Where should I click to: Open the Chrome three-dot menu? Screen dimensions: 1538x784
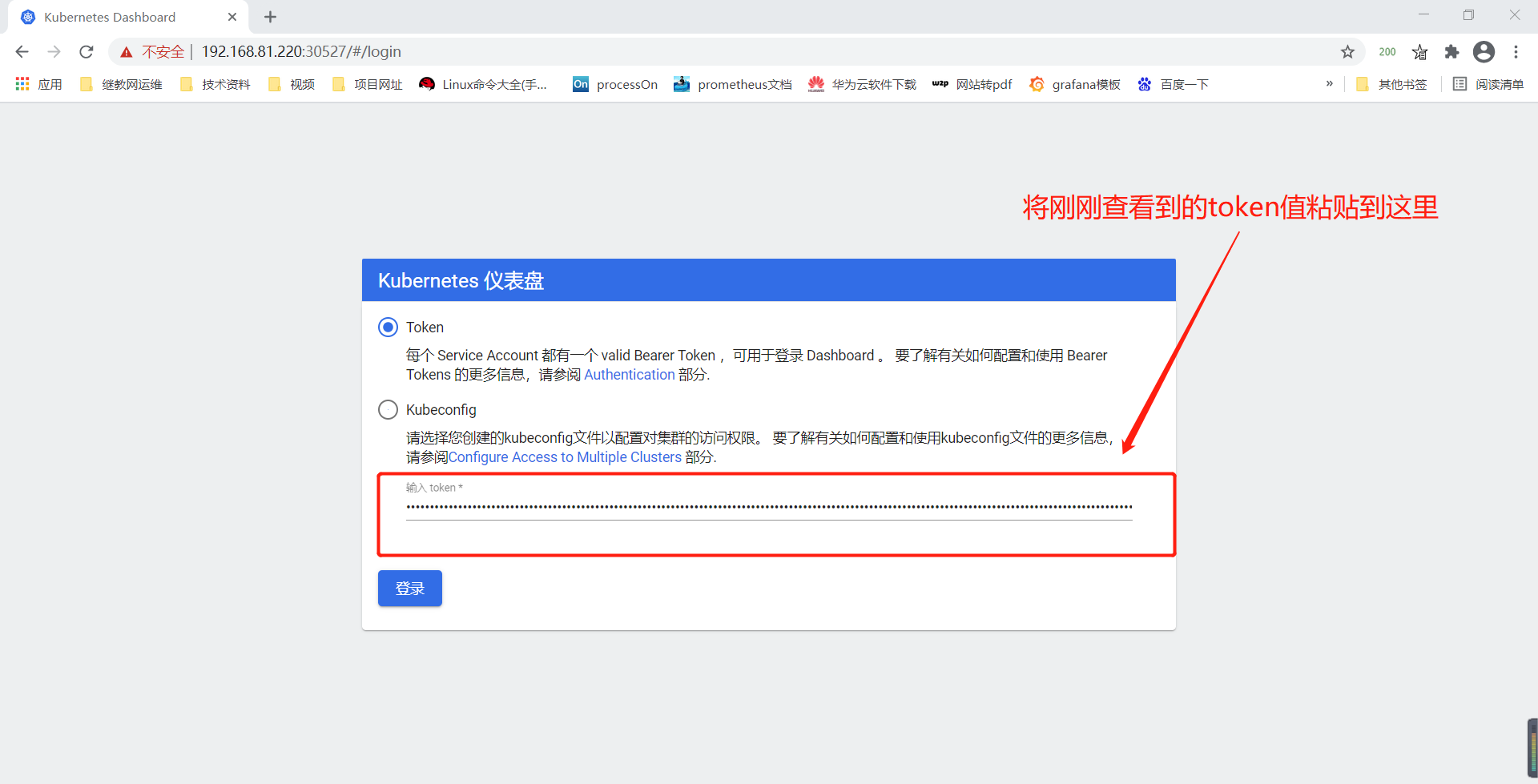tap(1516, 51)
